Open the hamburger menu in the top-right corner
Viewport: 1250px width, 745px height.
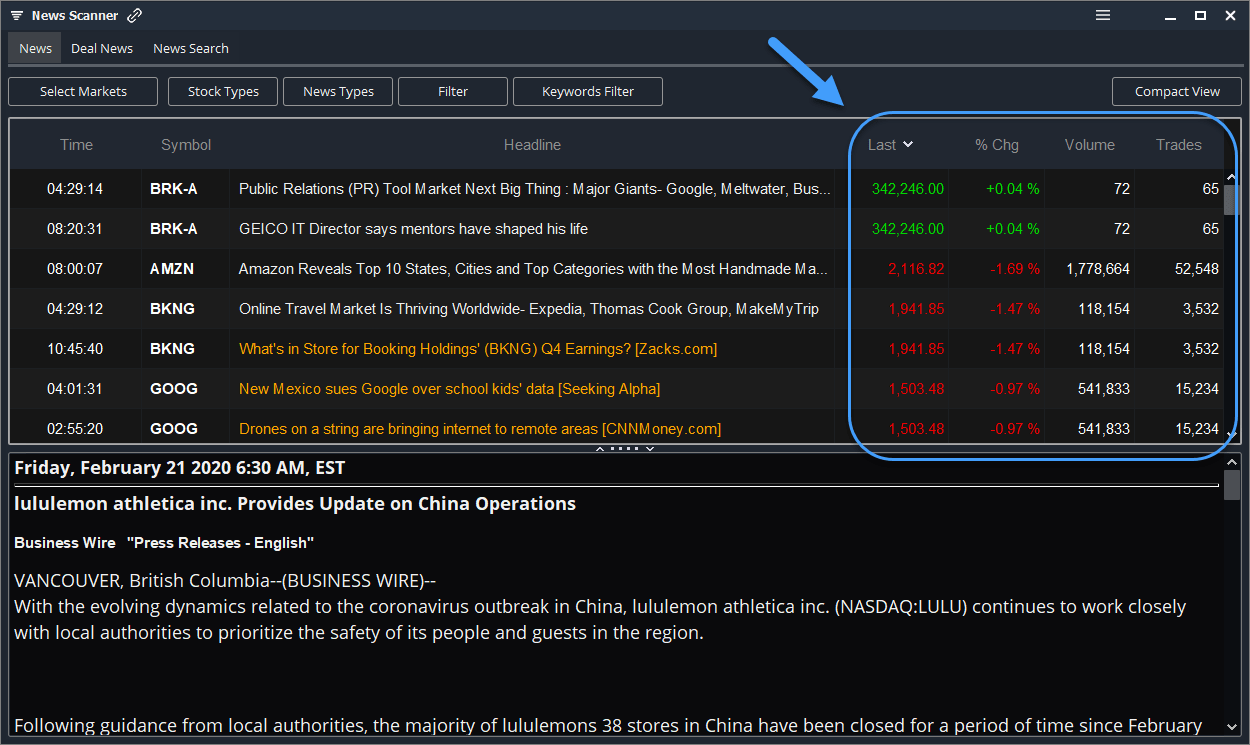click(x=1103, y=15)
